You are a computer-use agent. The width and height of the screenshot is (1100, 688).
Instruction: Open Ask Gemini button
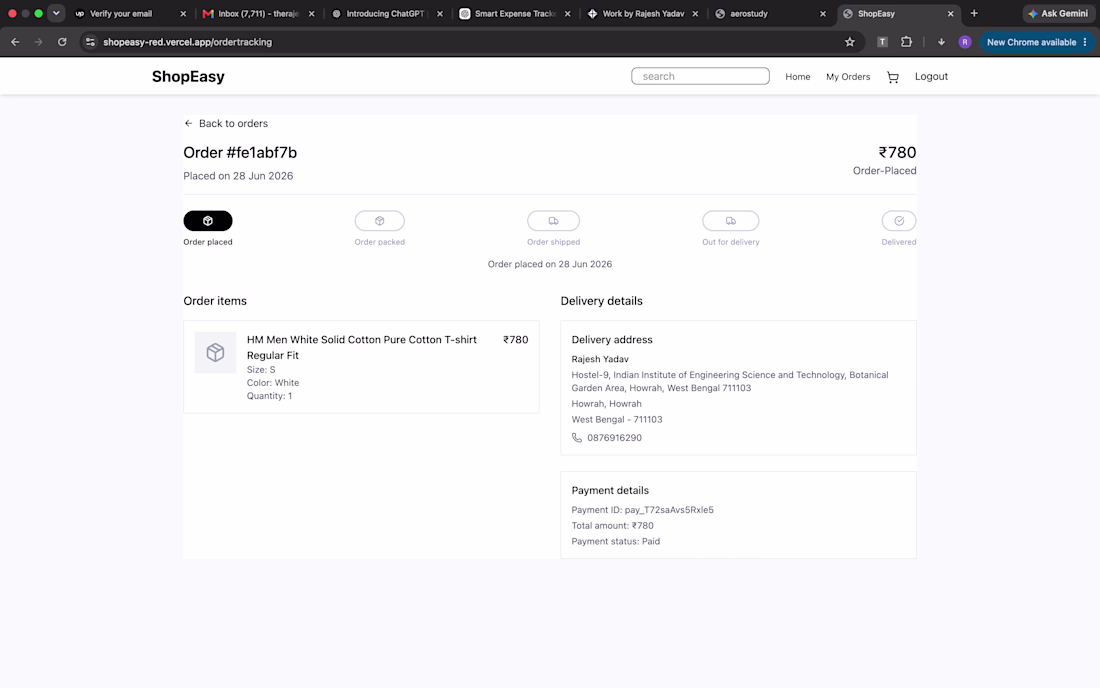tap(1059, 13)
